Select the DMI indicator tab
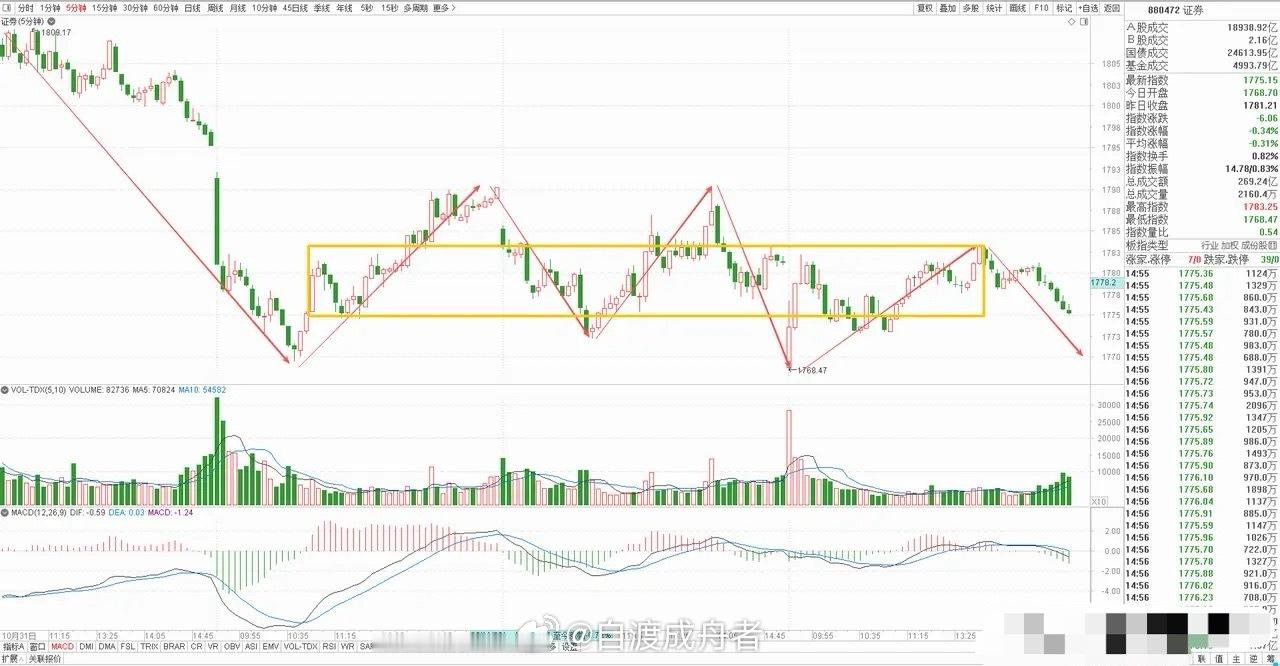1280x666 pixels. [x=86, y=647]
